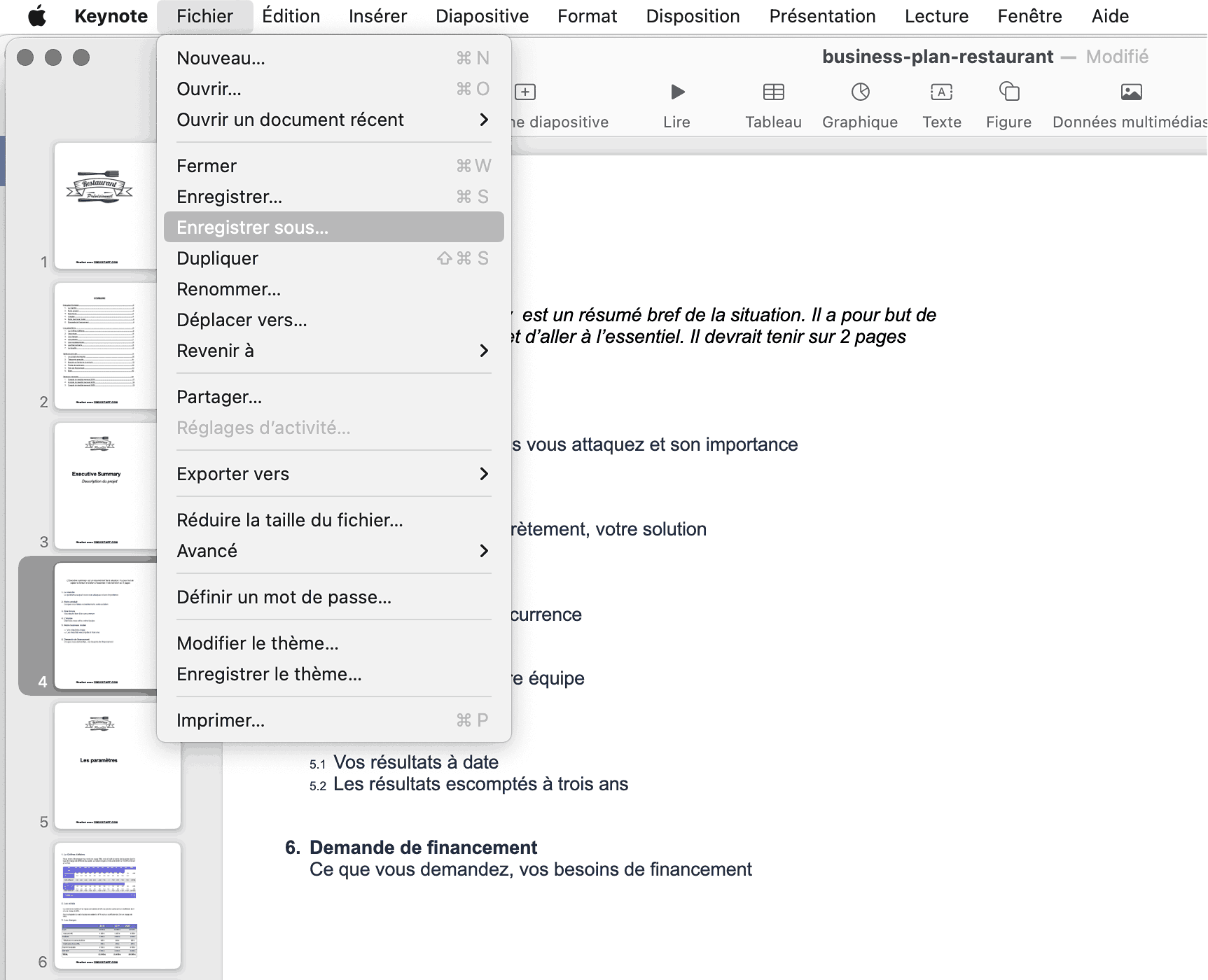The height and width of the screenshot is (980, 1208).
Task: Add a text box via Texte icon
Action: [941, 92]
